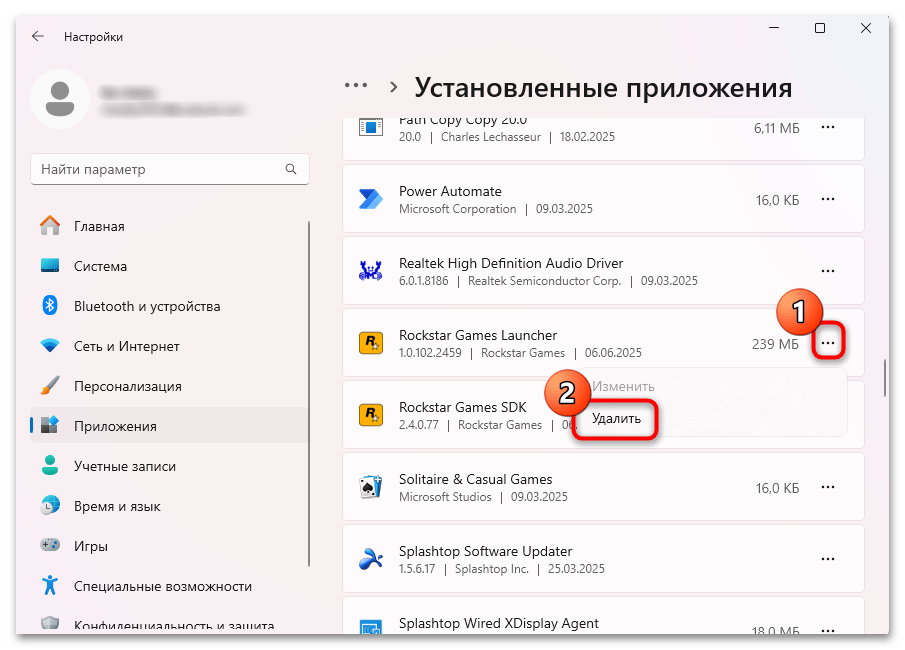
Task: Click the Rockstar Games SDK icon
Action: click(x=371, y=415)
